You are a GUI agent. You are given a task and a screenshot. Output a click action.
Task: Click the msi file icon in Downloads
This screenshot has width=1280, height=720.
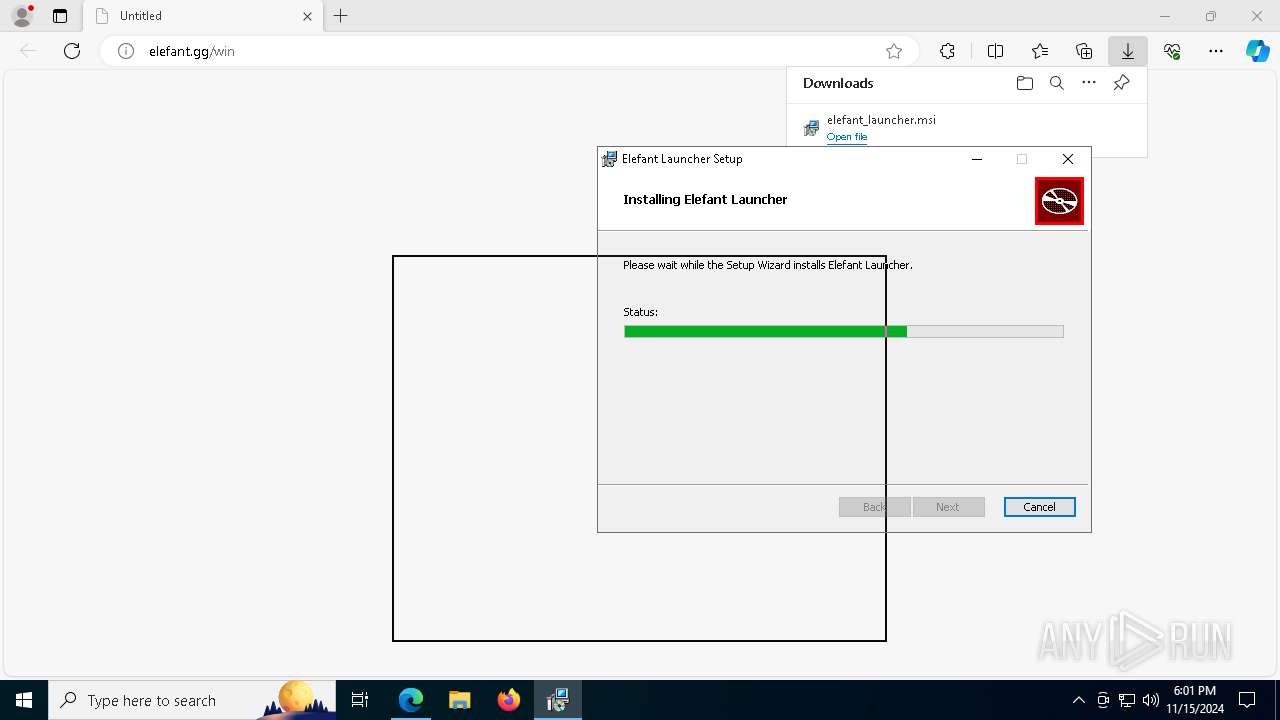[811, 128]
